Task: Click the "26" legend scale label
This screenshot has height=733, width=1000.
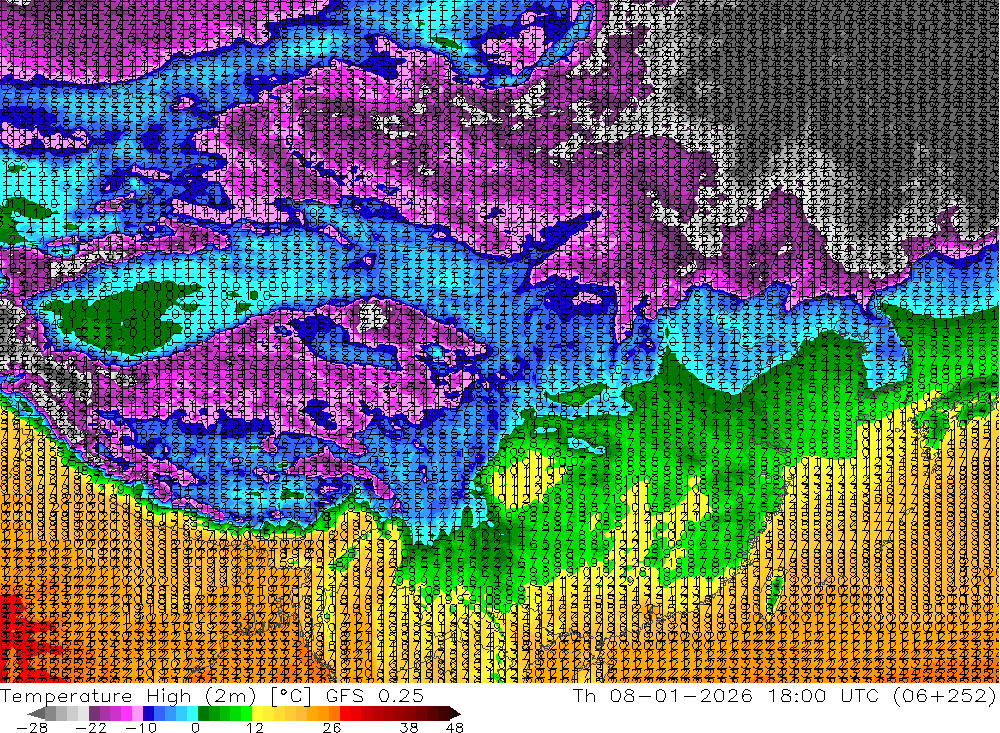Action: click(332, 728)
